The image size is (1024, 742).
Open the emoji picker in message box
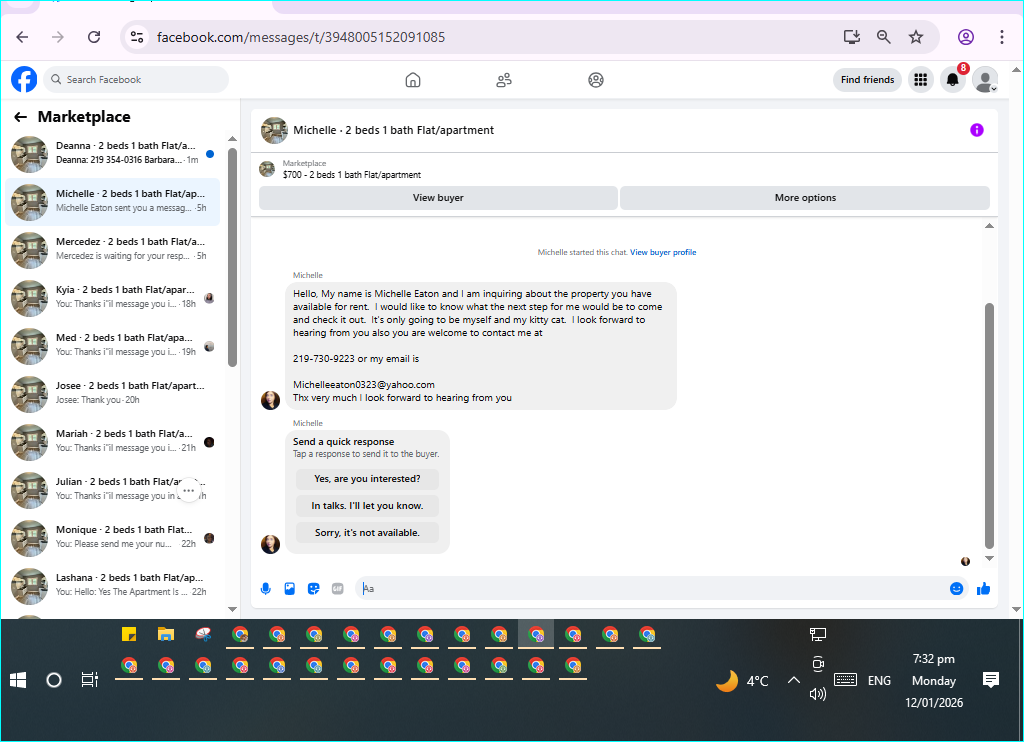(x=956, y=589)
